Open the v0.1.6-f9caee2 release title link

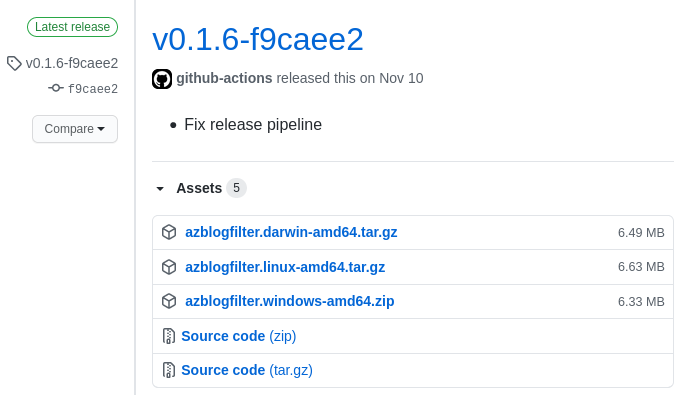[x=257, y=40]
